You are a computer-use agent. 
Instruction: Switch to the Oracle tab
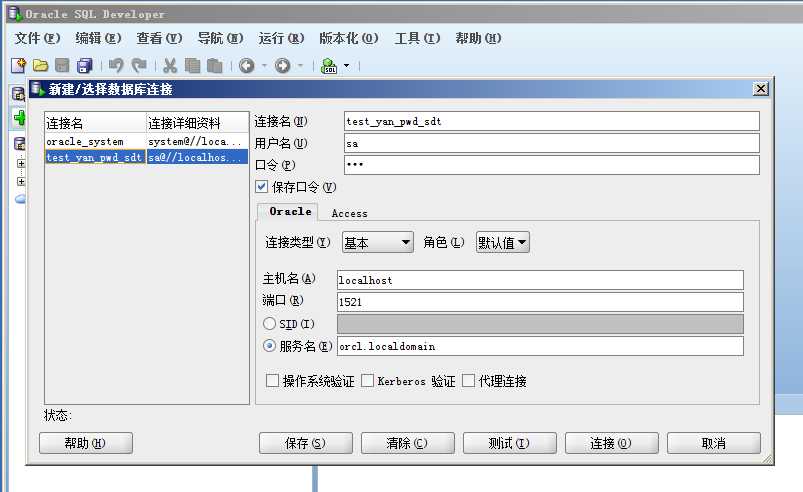[290, 211]
